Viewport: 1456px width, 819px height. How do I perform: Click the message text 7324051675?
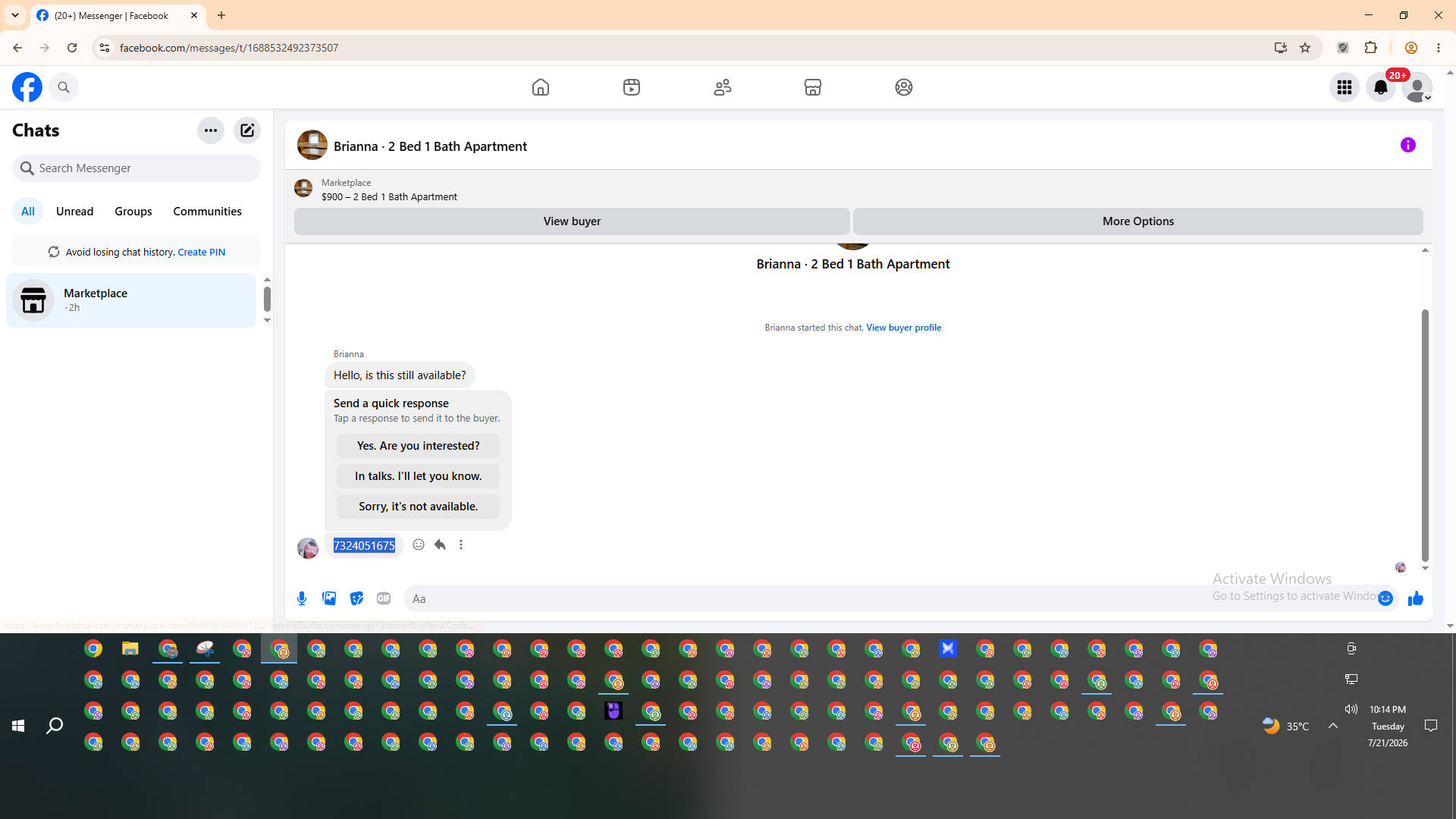point(364,546)
